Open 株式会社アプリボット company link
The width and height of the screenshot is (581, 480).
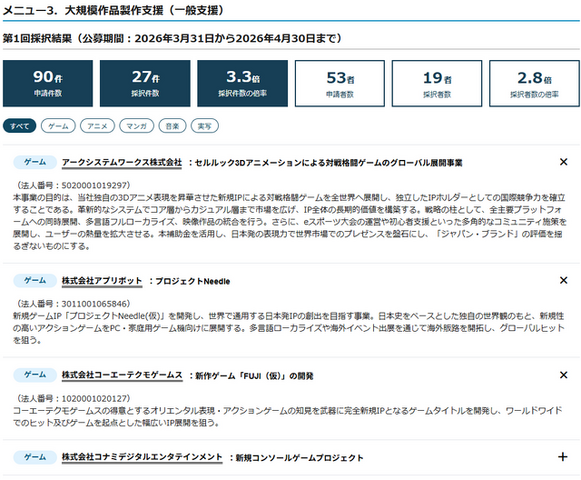[x=102, y=281]
